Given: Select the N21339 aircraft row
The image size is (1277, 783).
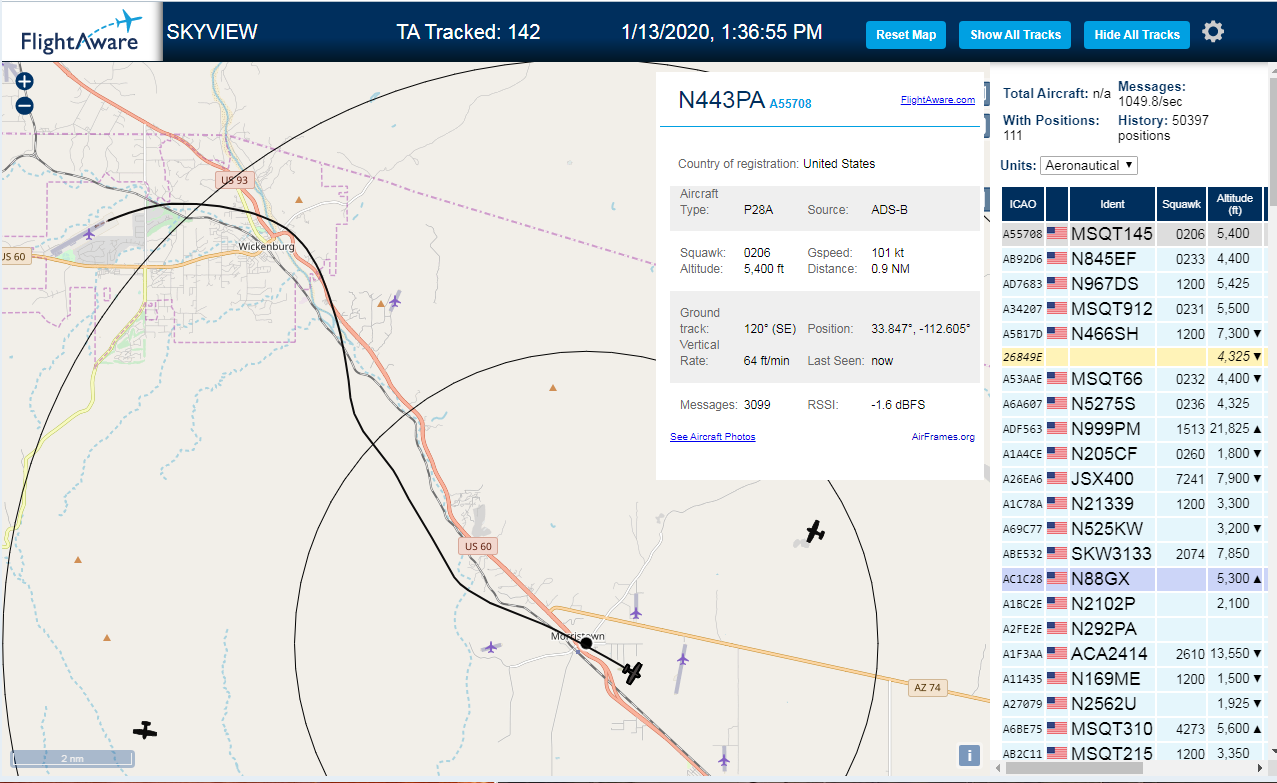Looking at the screenshot, I should [1134, 504].
